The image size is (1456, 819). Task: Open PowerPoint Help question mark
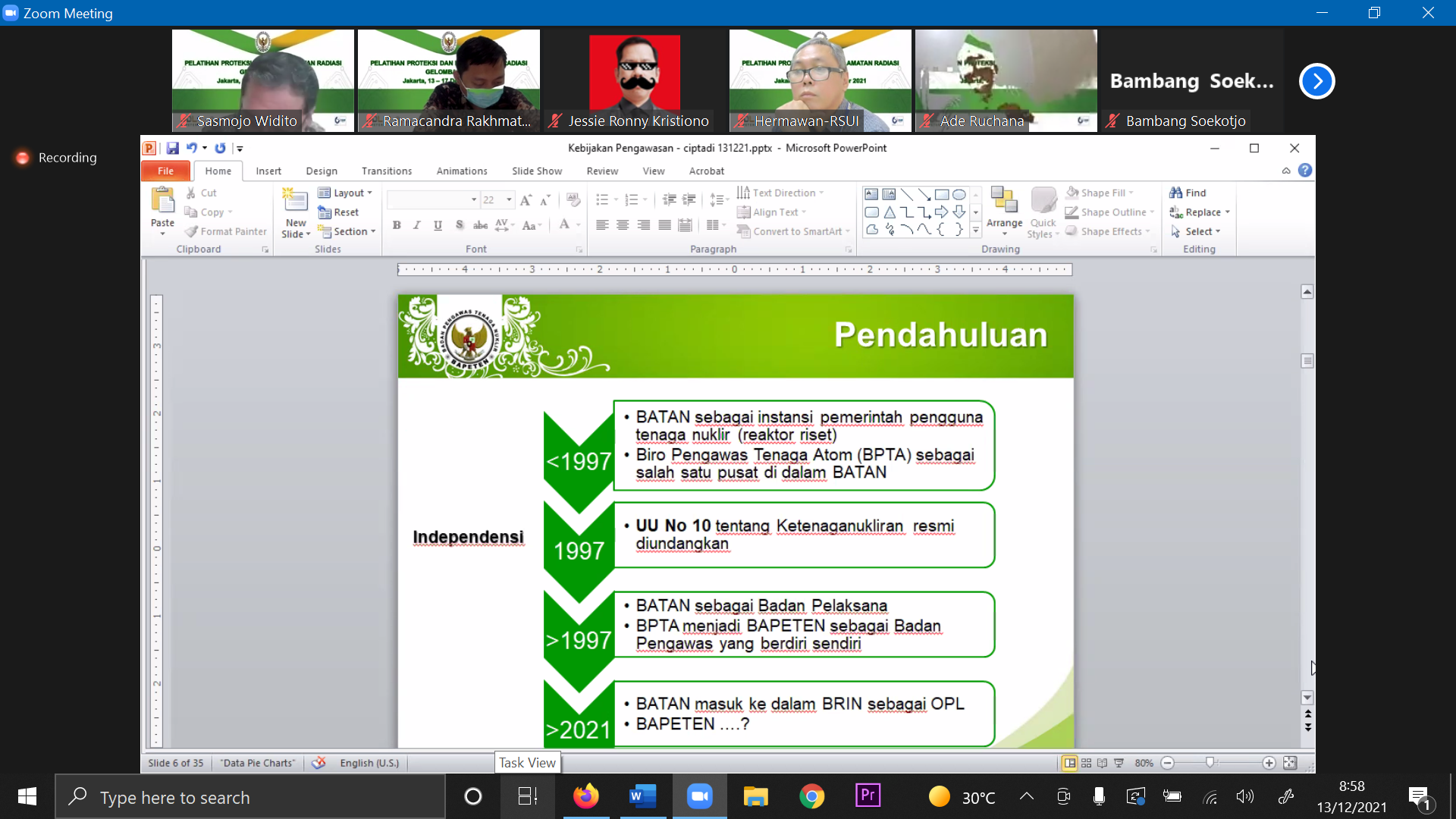(1304, 171)
